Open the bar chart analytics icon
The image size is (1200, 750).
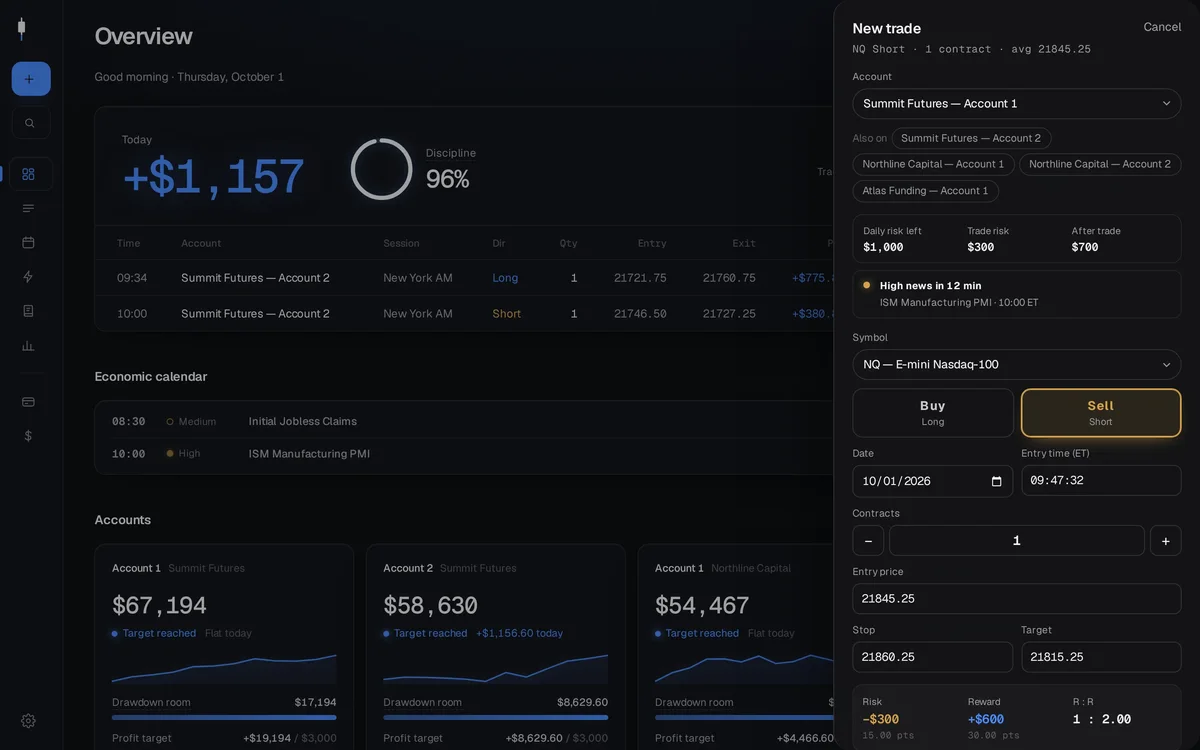point(28,345)
